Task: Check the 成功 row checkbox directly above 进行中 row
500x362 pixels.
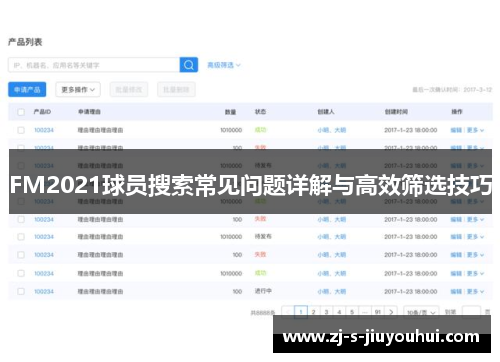Action: point(21,273)
